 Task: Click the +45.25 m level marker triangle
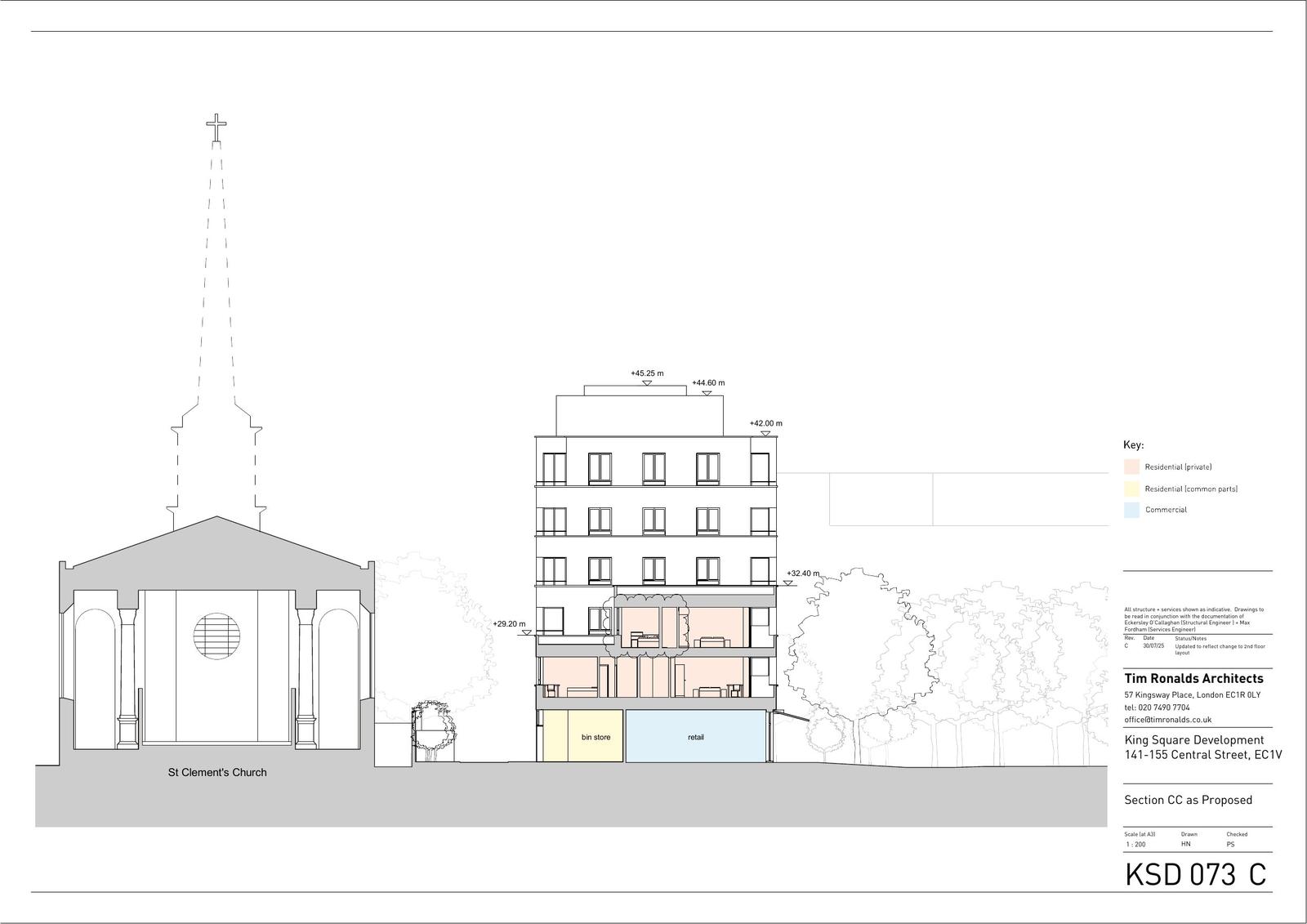coord(646,382)
